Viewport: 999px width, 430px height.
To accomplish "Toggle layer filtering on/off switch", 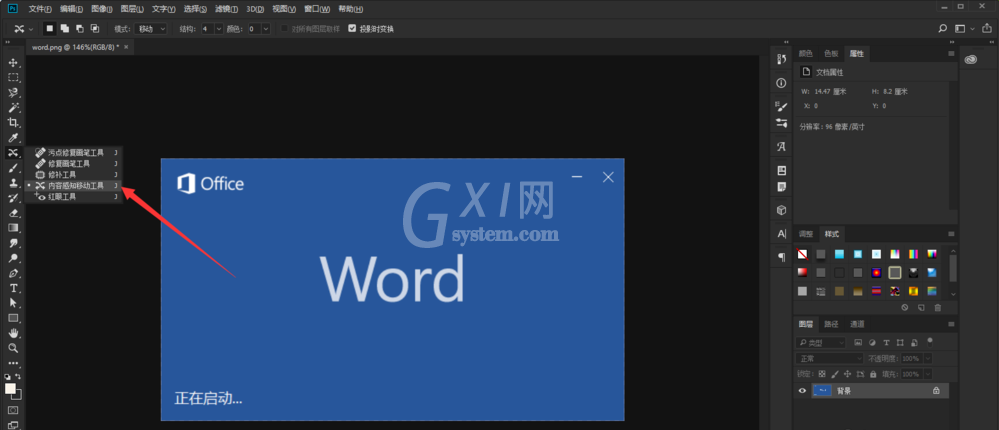I will click(x=930, y=341).
